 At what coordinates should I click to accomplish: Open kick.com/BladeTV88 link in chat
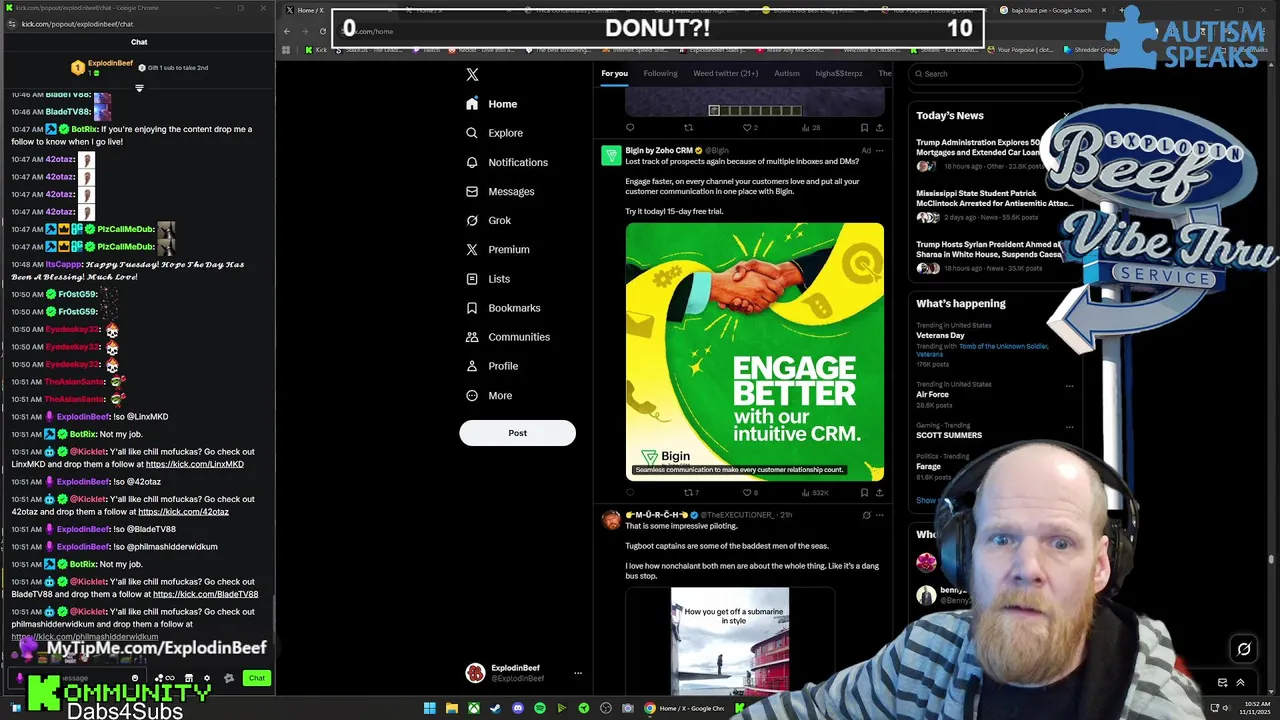click(x=205, y=594)
